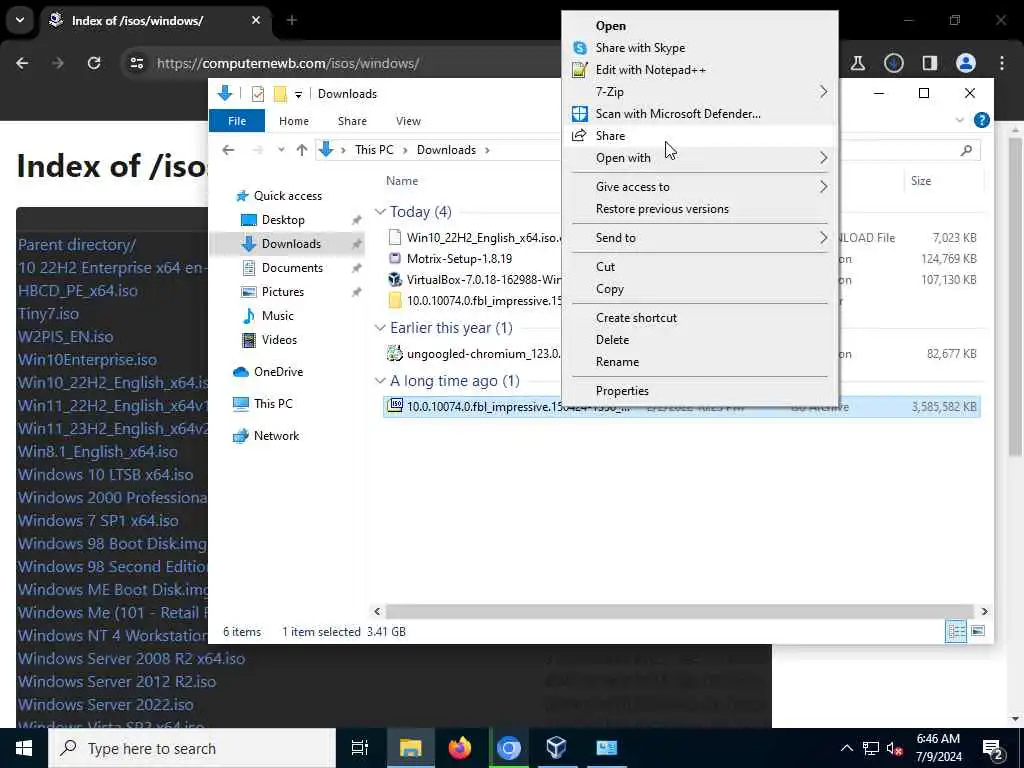
Task: Select the Motrix-Setup-1.8.19 file
Action: (459, 259)
